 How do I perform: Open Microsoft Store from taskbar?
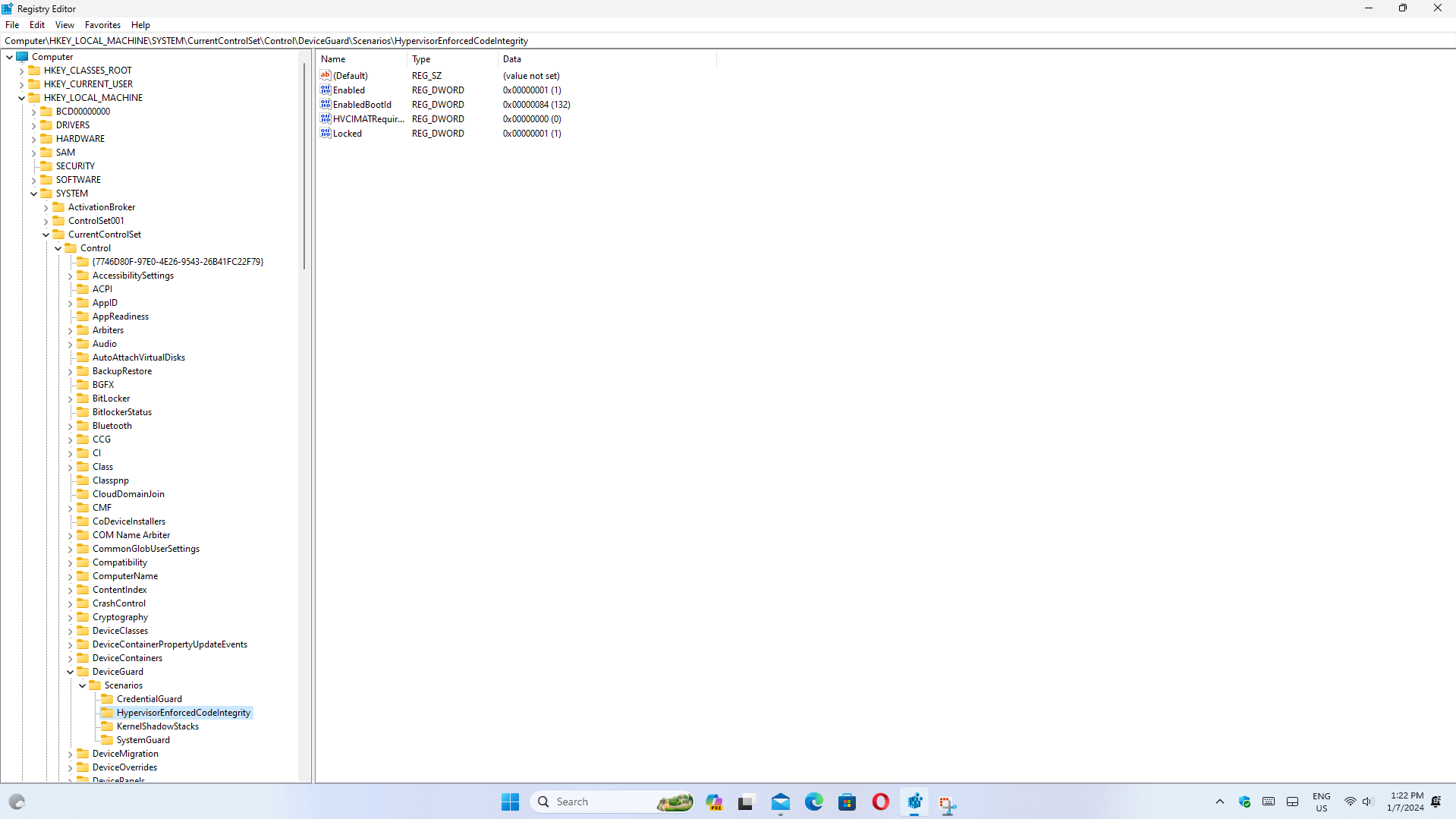[847, 802]
